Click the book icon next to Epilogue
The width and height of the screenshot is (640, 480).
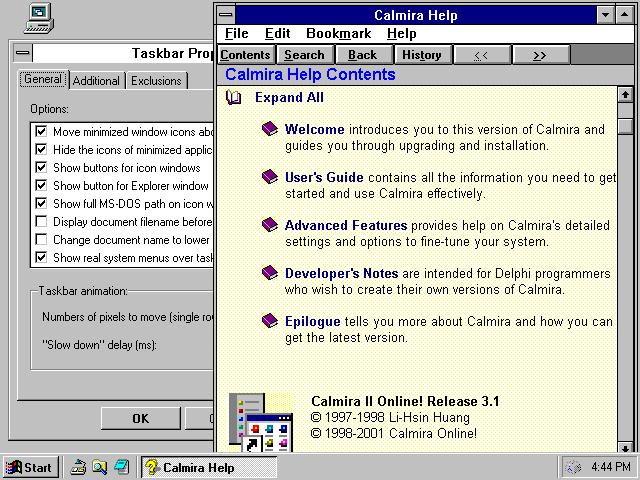pyautogui.click(x=270, y=321)
